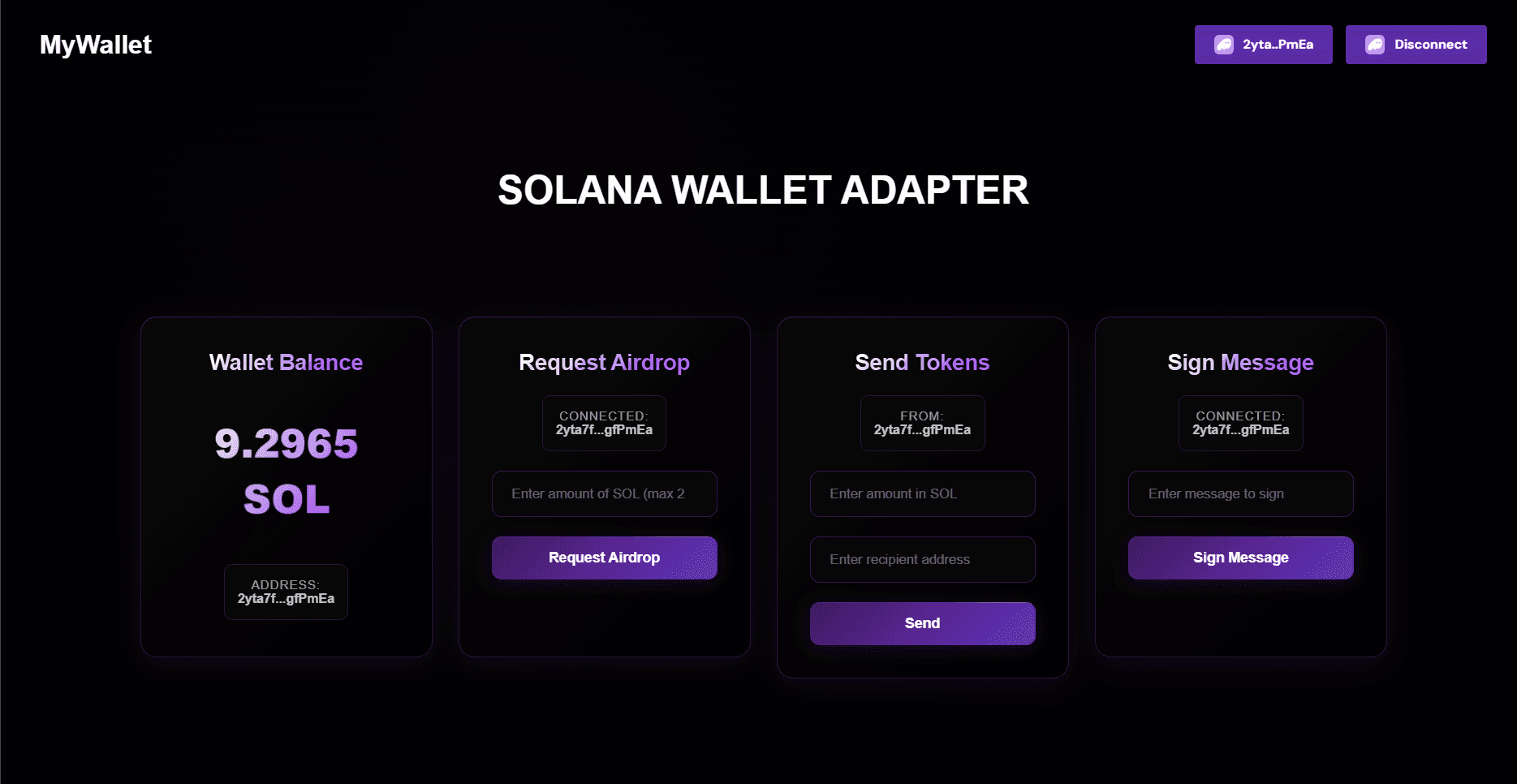
Task: Click the ADDRESS box showing 2yta7f...gfPmEa
Action: (x=286, y=592)
